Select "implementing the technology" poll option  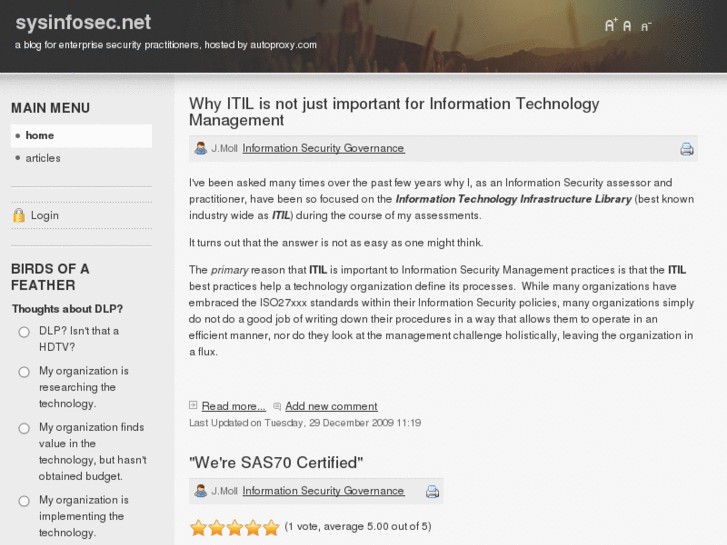tap(24, 501)
